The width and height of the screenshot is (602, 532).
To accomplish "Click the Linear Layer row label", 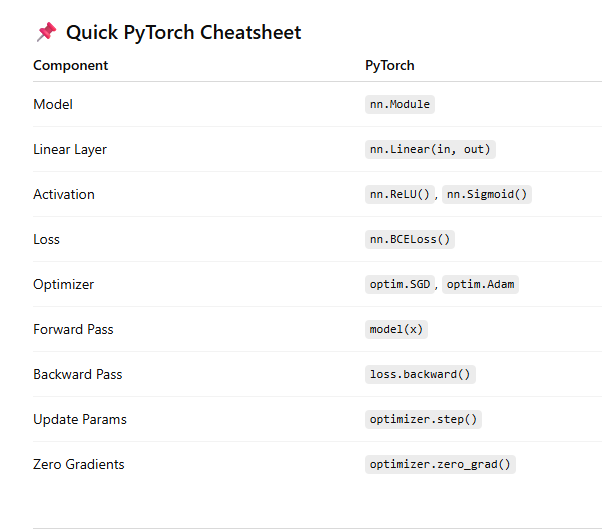I will (x=70, y=149).
